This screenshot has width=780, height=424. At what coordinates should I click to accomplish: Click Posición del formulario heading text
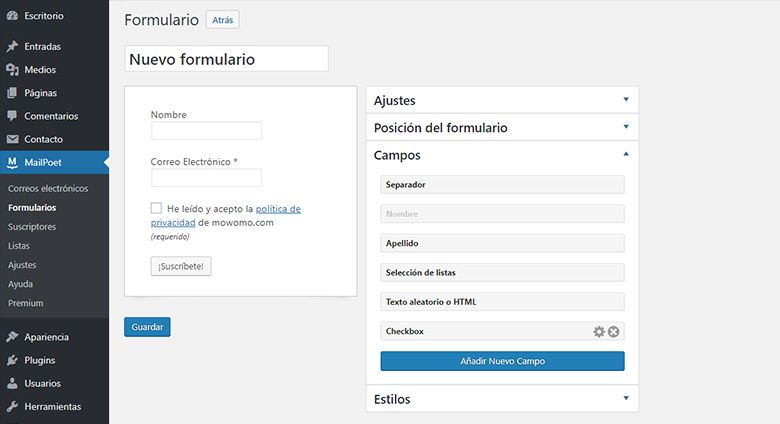click(441, 128)
